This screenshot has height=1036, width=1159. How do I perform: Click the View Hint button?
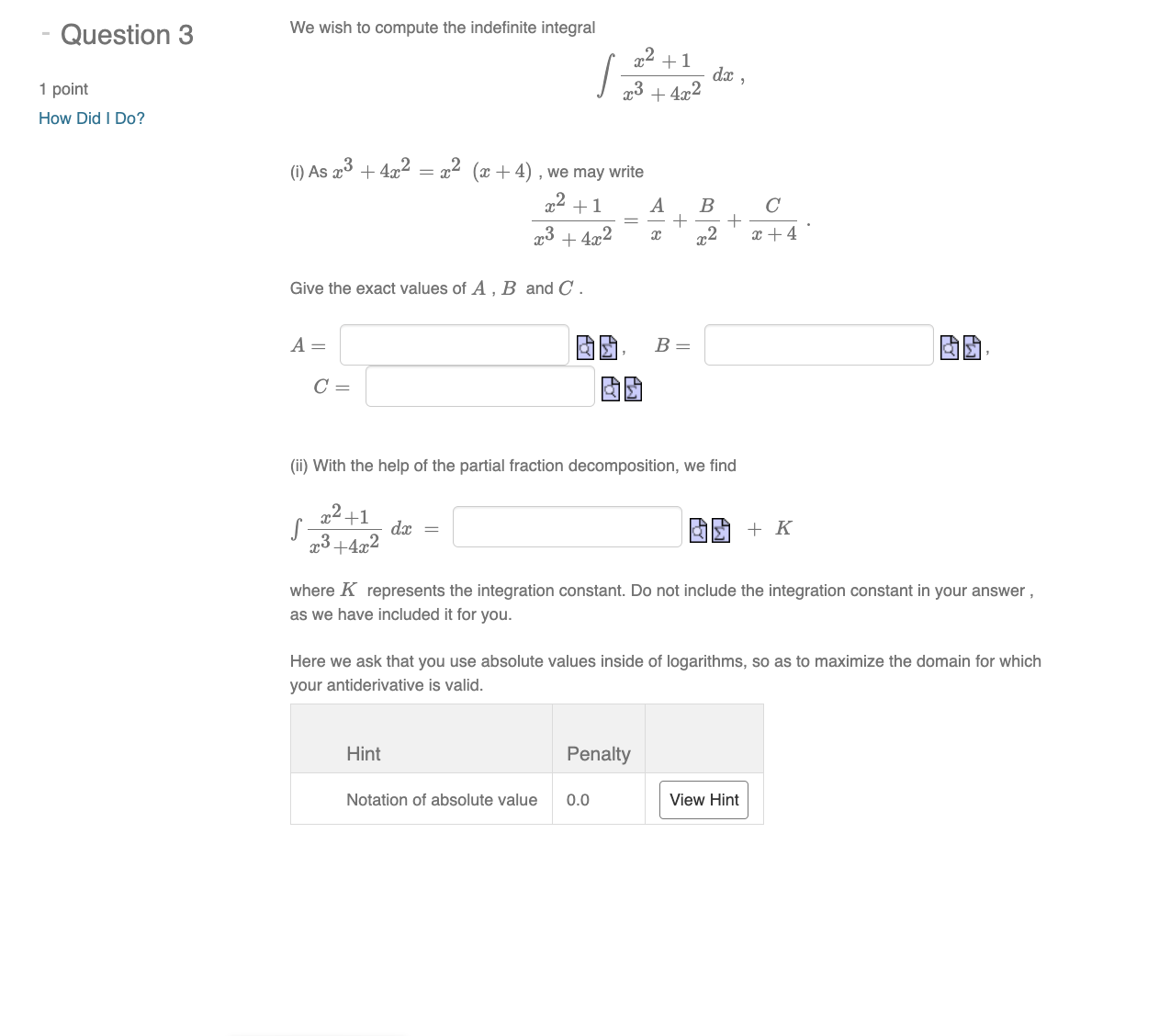point(703,799)
